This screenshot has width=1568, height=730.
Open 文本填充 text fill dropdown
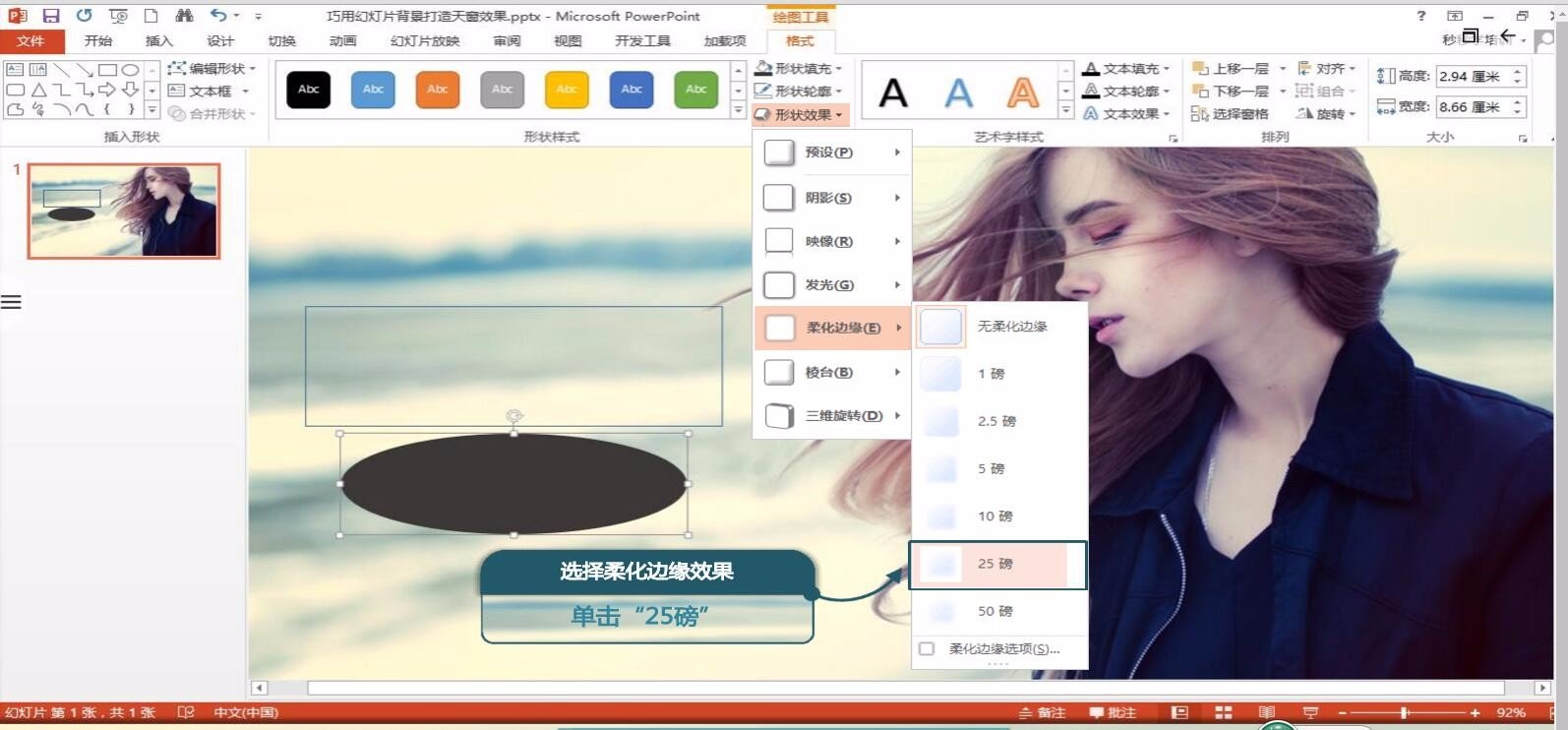click(1126, 68)
